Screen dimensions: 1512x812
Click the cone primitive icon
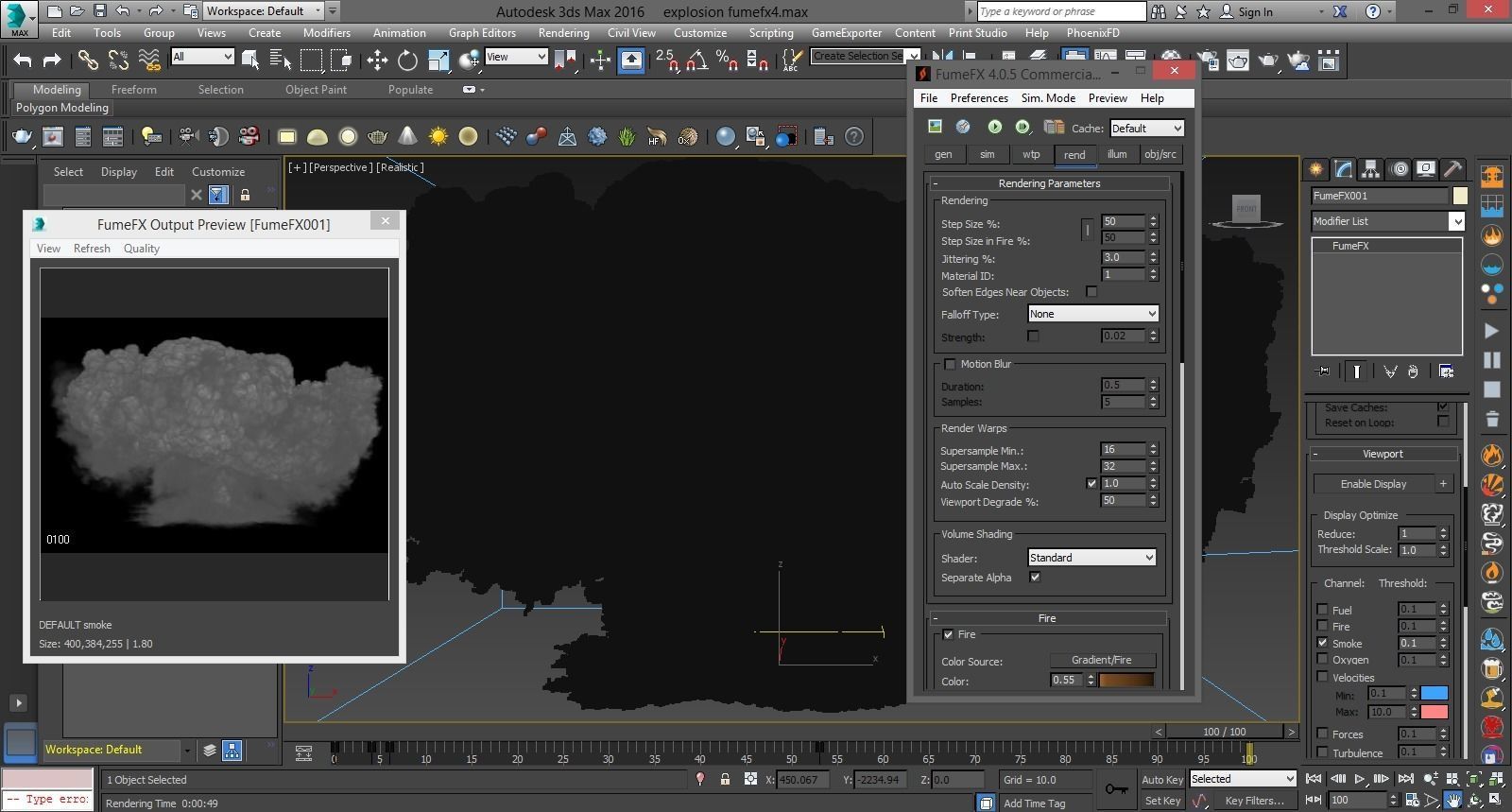pos(407,137)
